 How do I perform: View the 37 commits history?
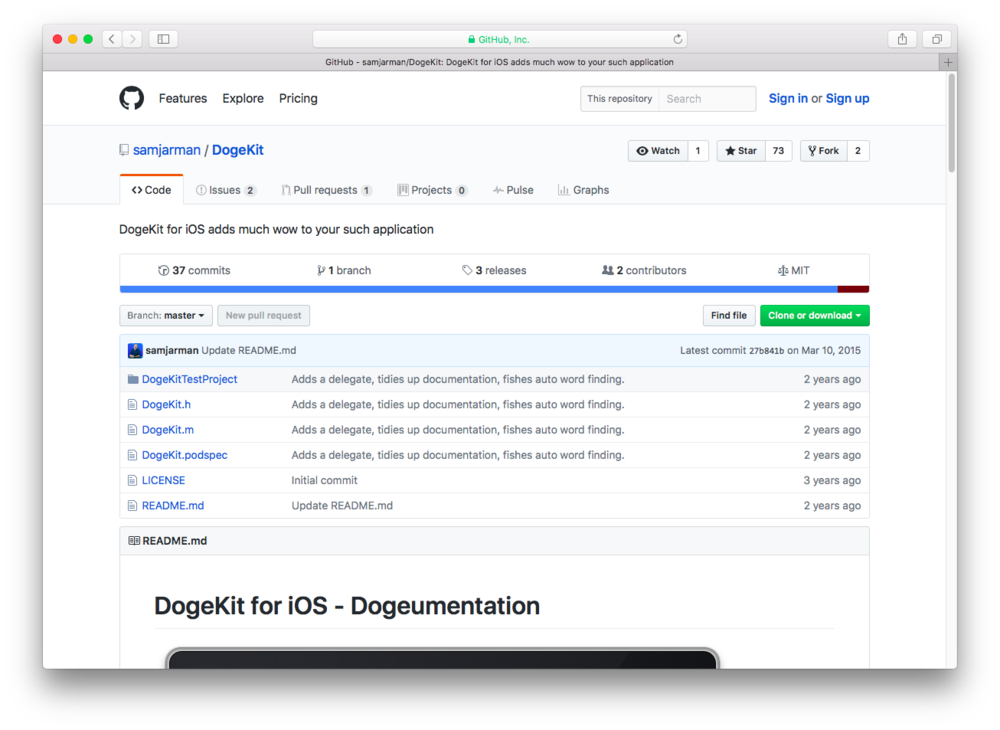[x=194, y=270]
